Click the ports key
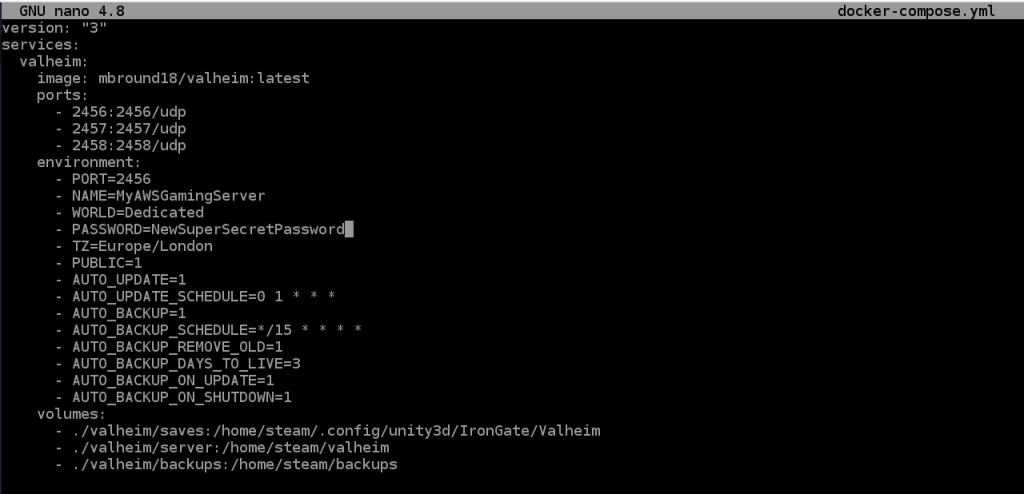The height and width of the screenshot is (494, 1024). tap(62, 95)
